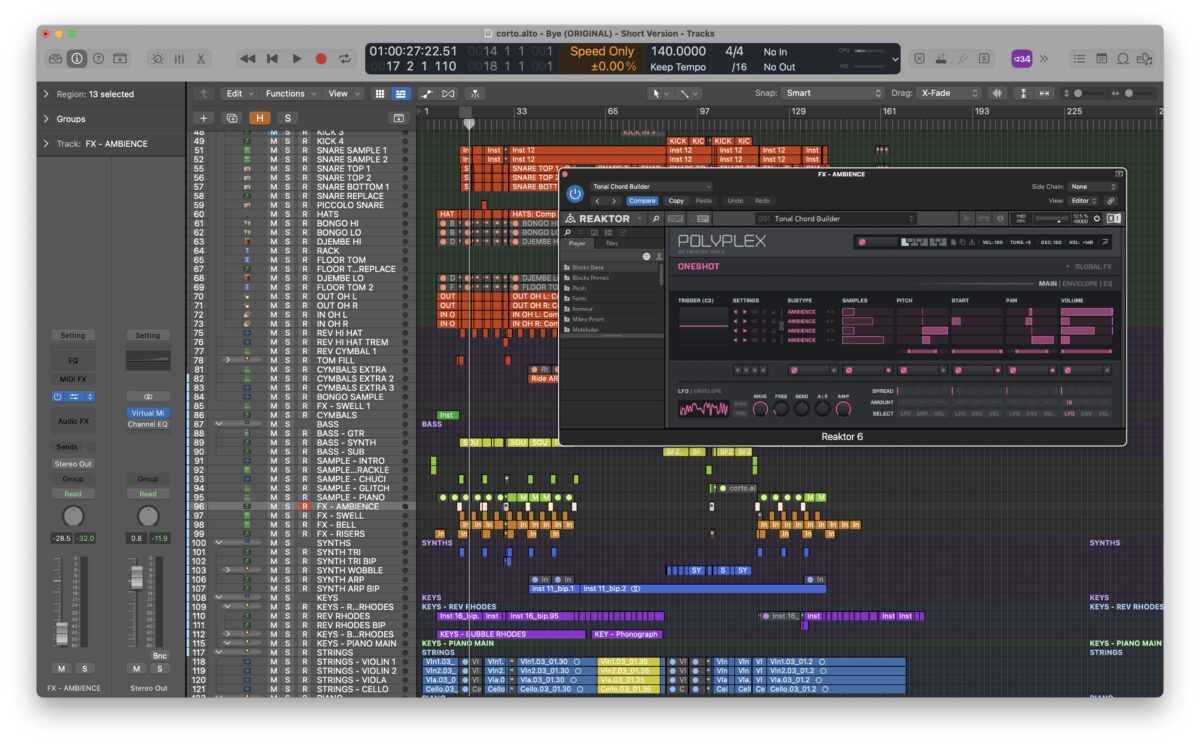Toggle the Reaktor plugin power button
Viewport: 1200px width, 745px height.
[x=575, y=194]
